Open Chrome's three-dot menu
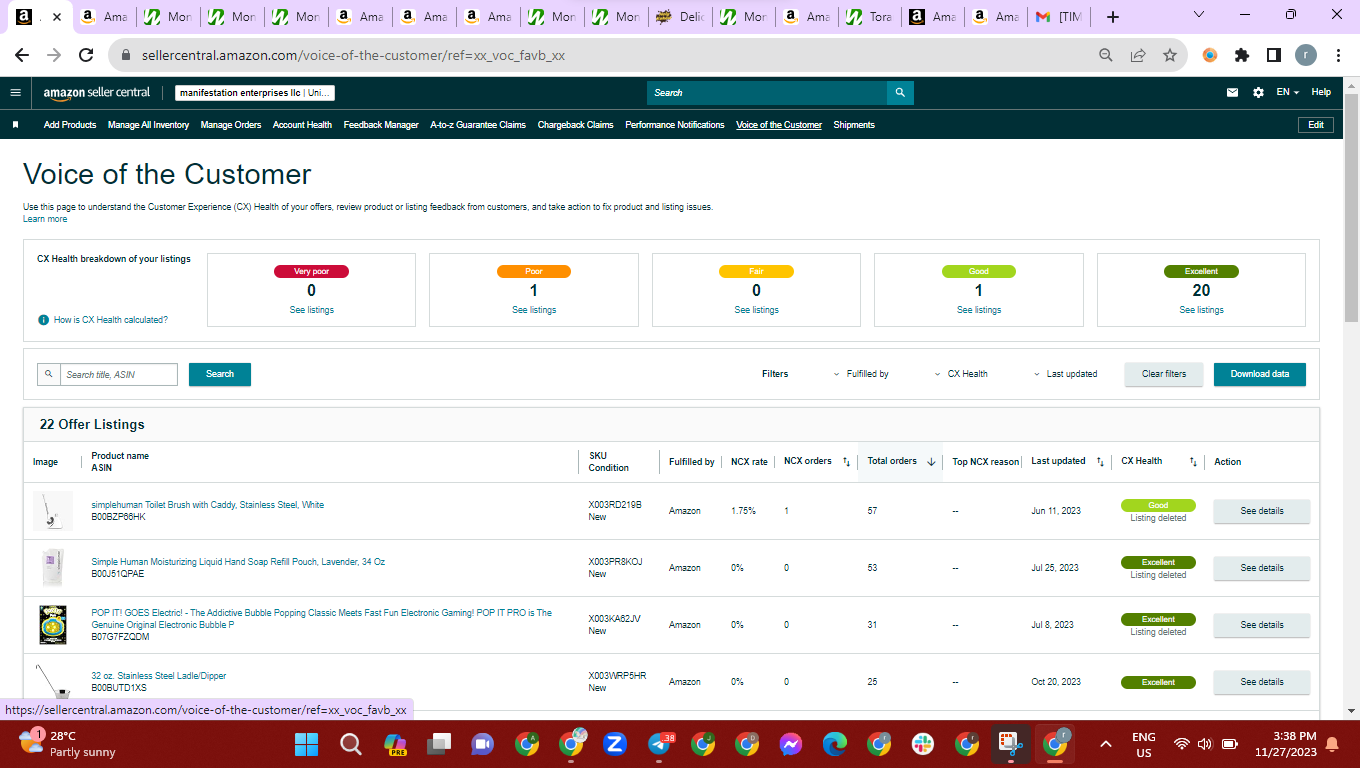Image resolution: width=1360 pixels, height=768 pixels. click(1338, 56)
